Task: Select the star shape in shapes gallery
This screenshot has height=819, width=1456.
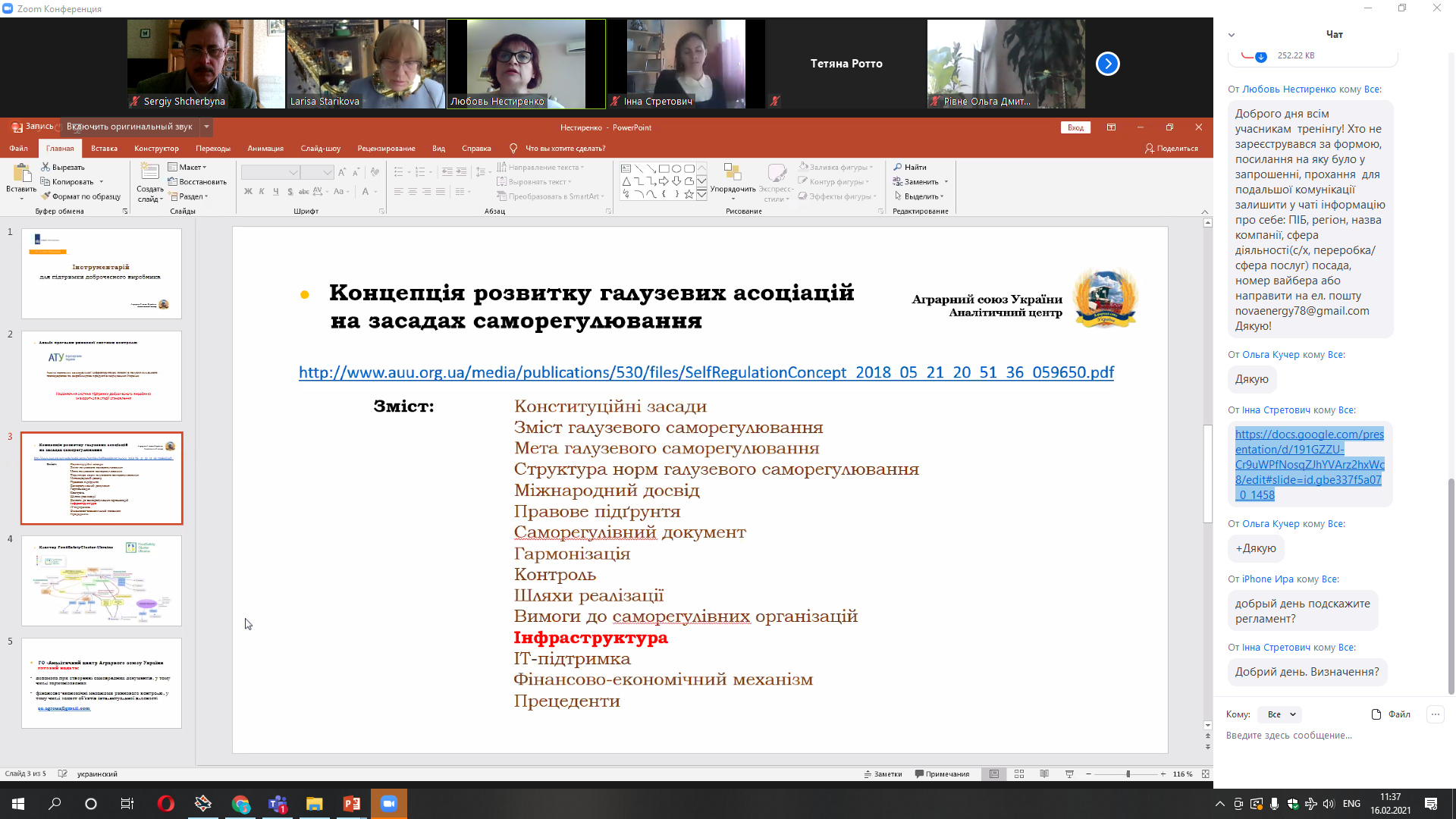Action: point(689,195)
